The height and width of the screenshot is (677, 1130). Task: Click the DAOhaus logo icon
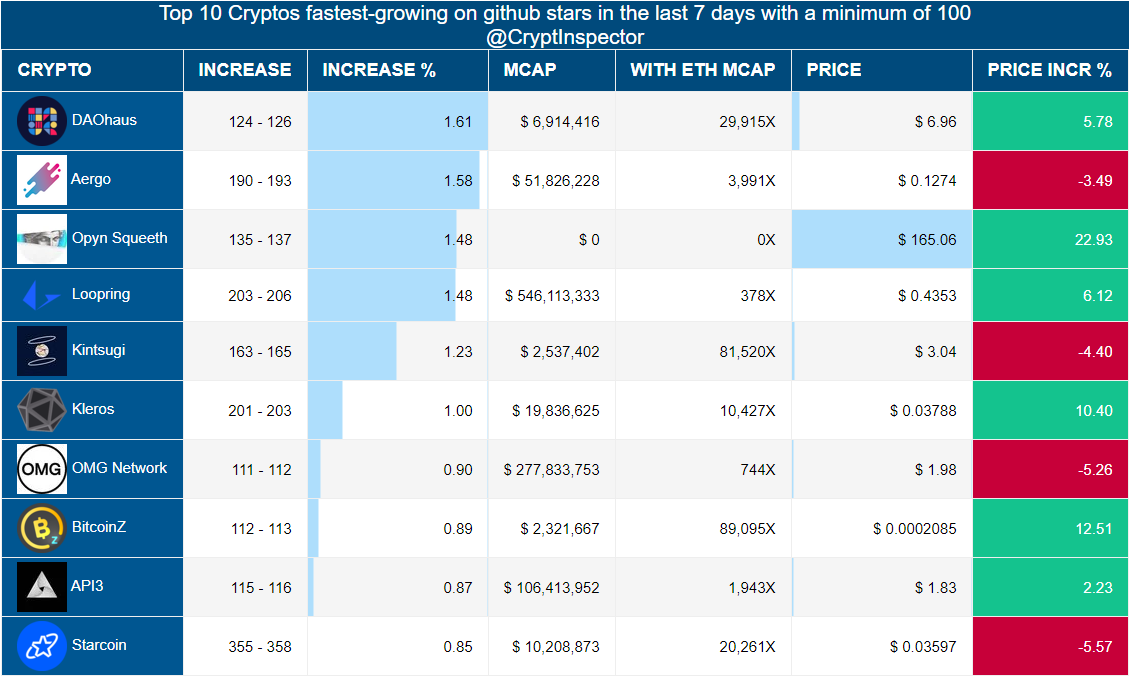click(42, 121)
